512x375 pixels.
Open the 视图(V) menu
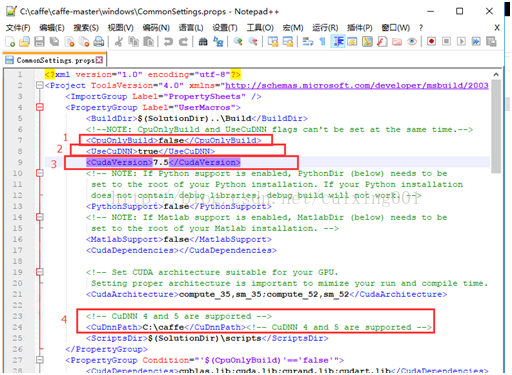[121, 28]
